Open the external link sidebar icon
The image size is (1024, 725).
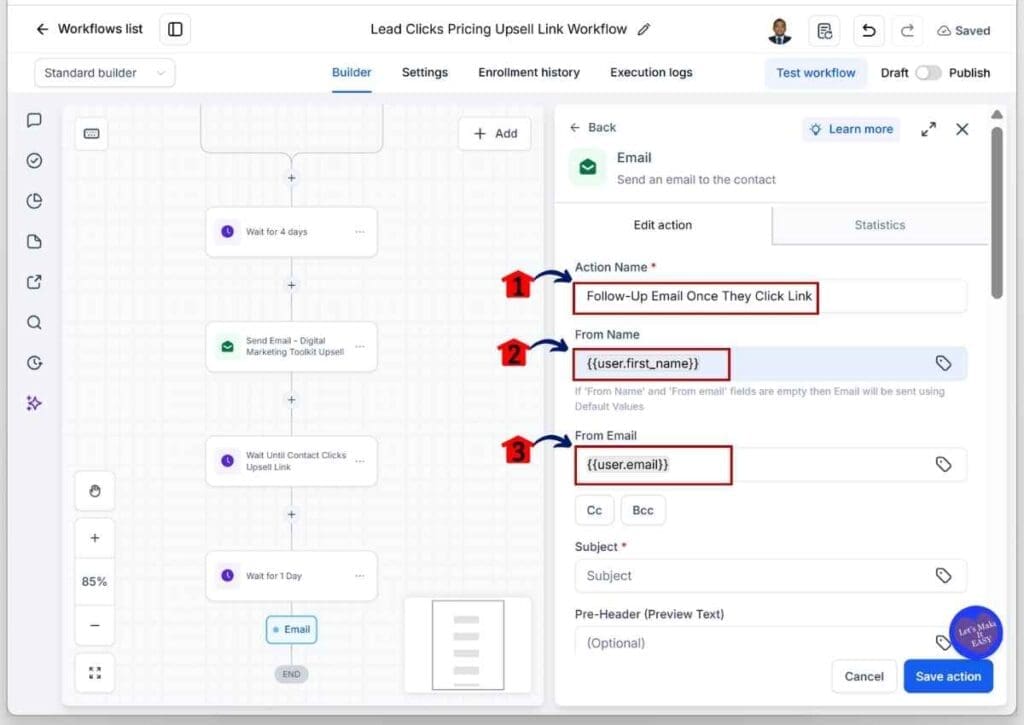(35, 282)
